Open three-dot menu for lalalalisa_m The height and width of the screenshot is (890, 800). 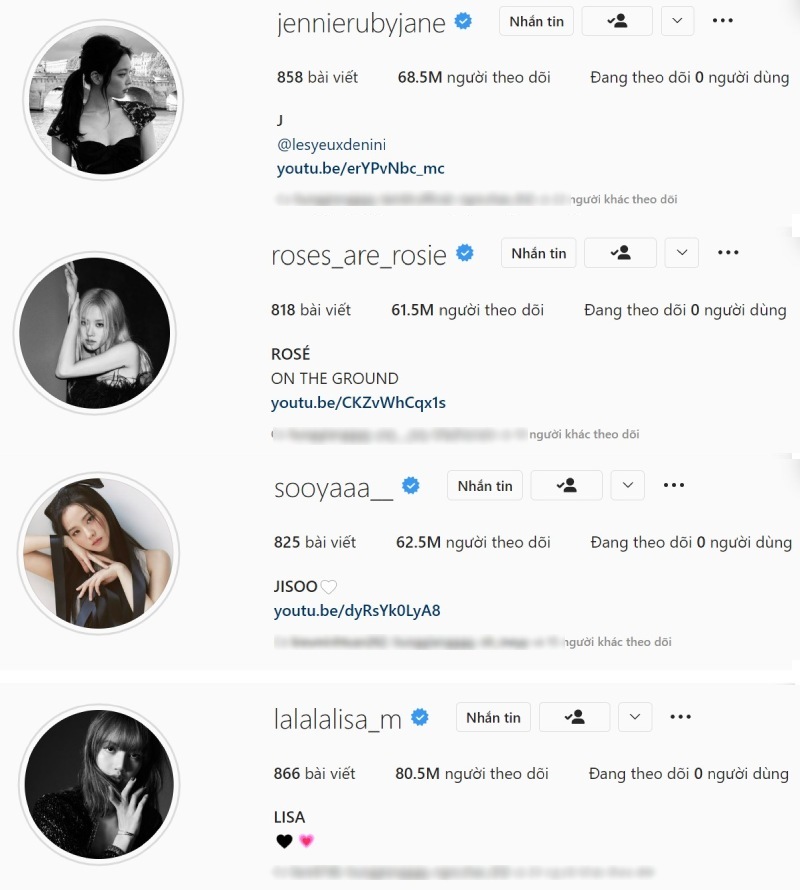(680, 717)
